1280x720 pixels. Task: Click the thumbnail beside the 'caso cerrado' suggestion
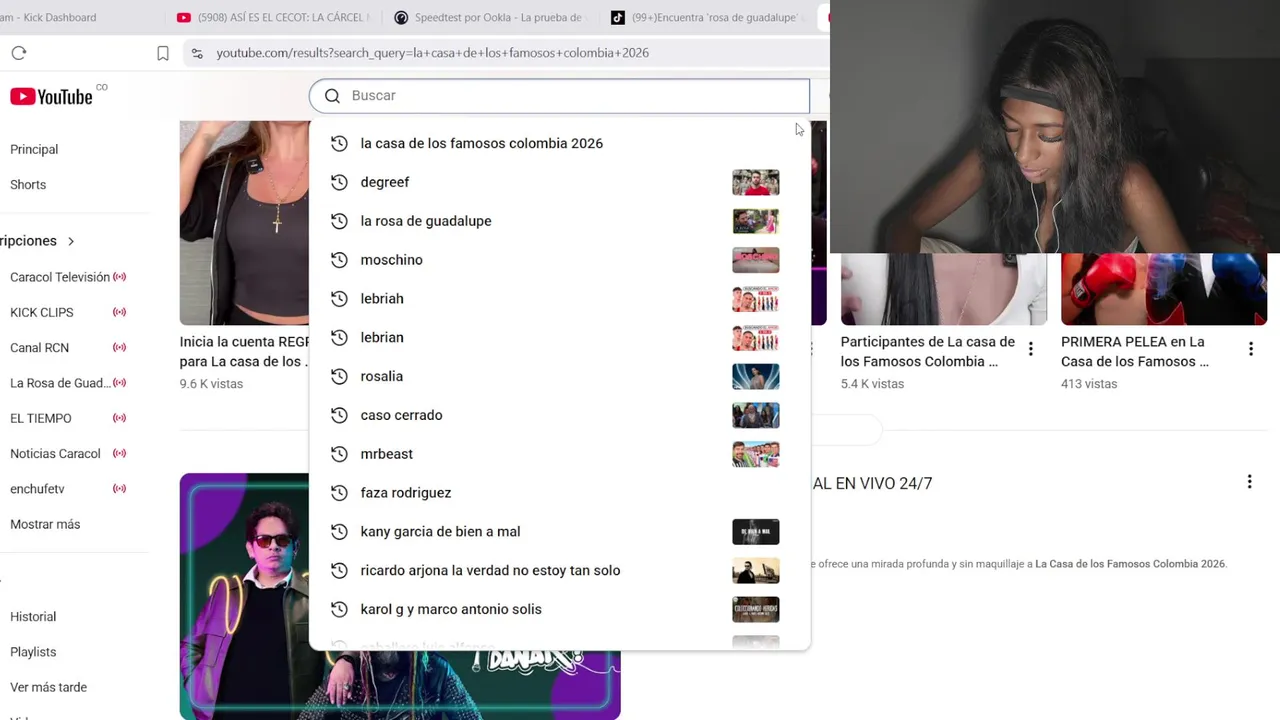click(755, 415)
